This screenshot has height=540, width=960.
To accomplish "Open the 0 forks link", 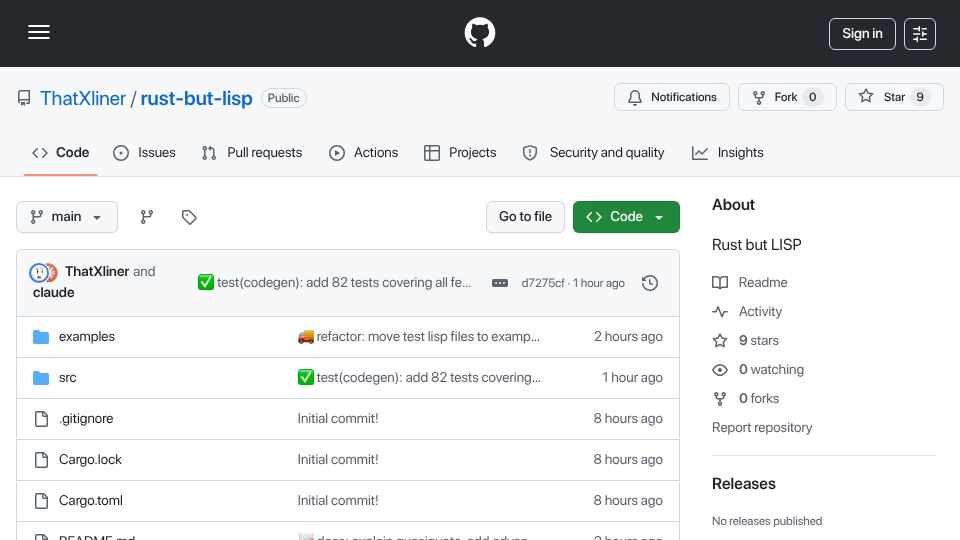I will coord(746,399).
